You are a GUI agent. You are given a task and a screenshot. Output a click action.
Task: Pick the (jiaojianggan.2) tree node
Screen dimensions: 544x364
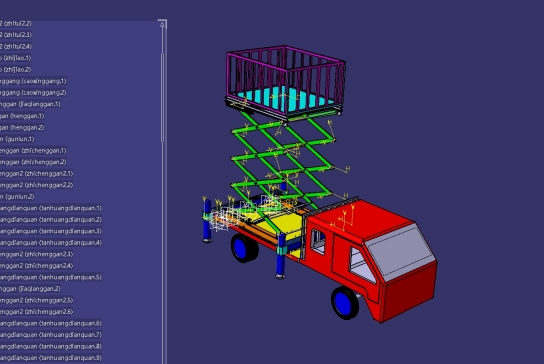tap(30, 288)
